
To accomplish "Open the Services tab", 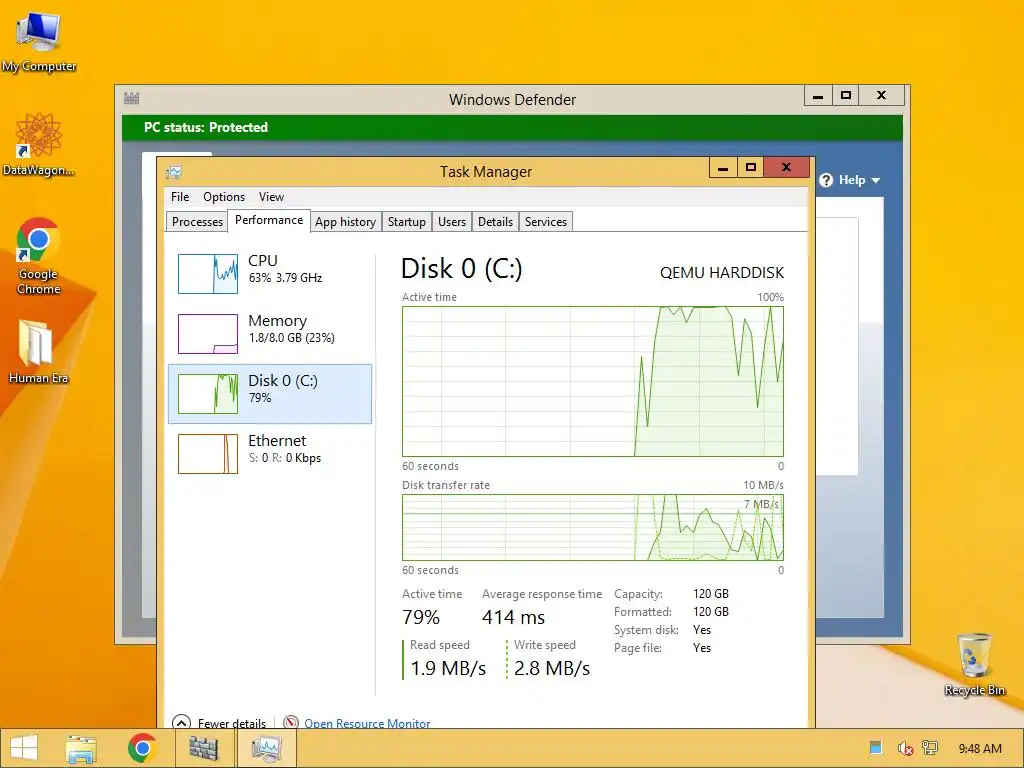I will [546, 221].
